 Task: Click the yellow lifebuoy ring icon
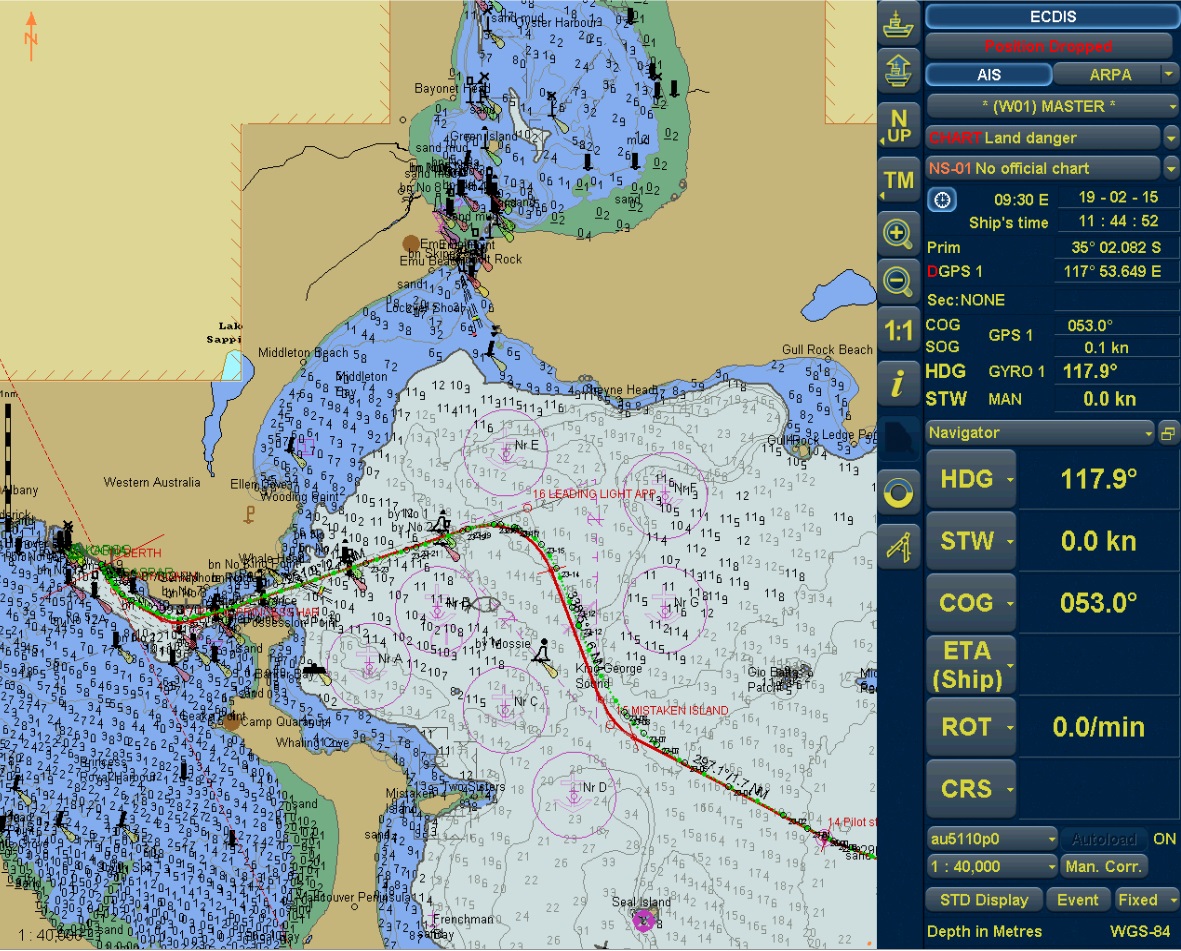click(898, 492)
